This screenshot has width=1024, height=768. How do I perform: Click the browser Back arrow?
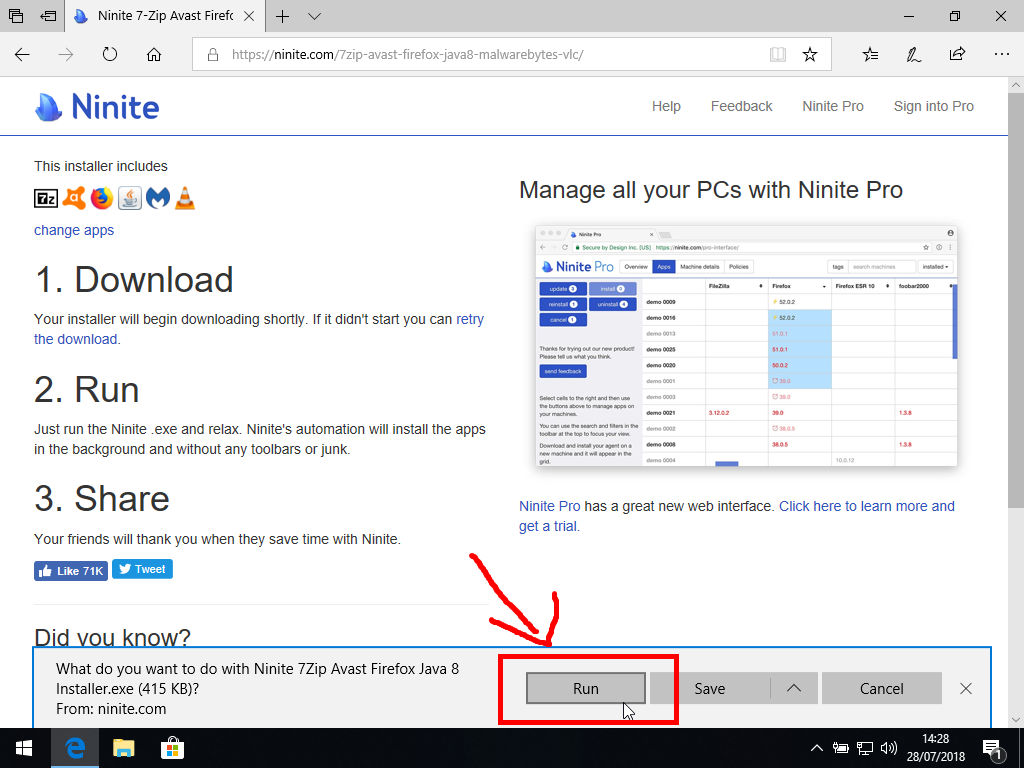22,54
